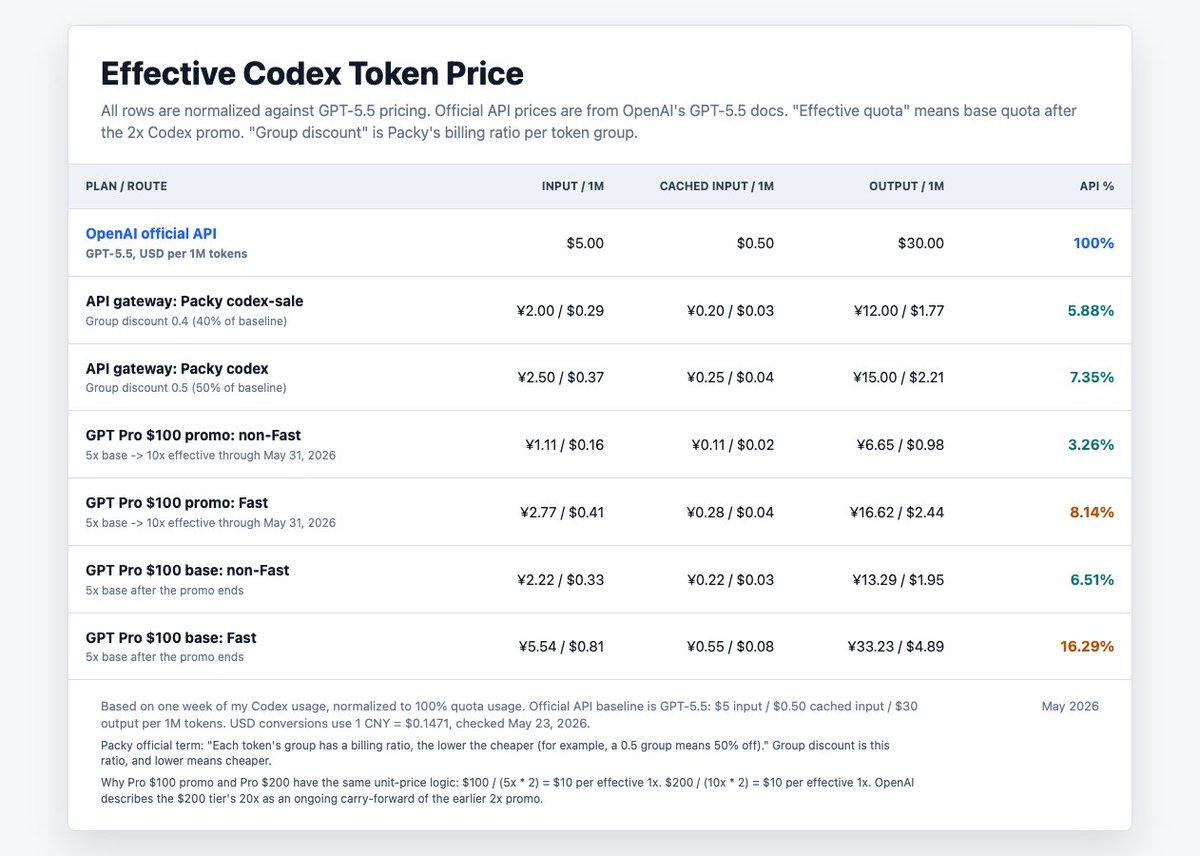Image resolution: width=1200 pixels, height=856 pixels.
Task: Select GPT Pro $100 base: non-Fast row
Action: [600, 579]
